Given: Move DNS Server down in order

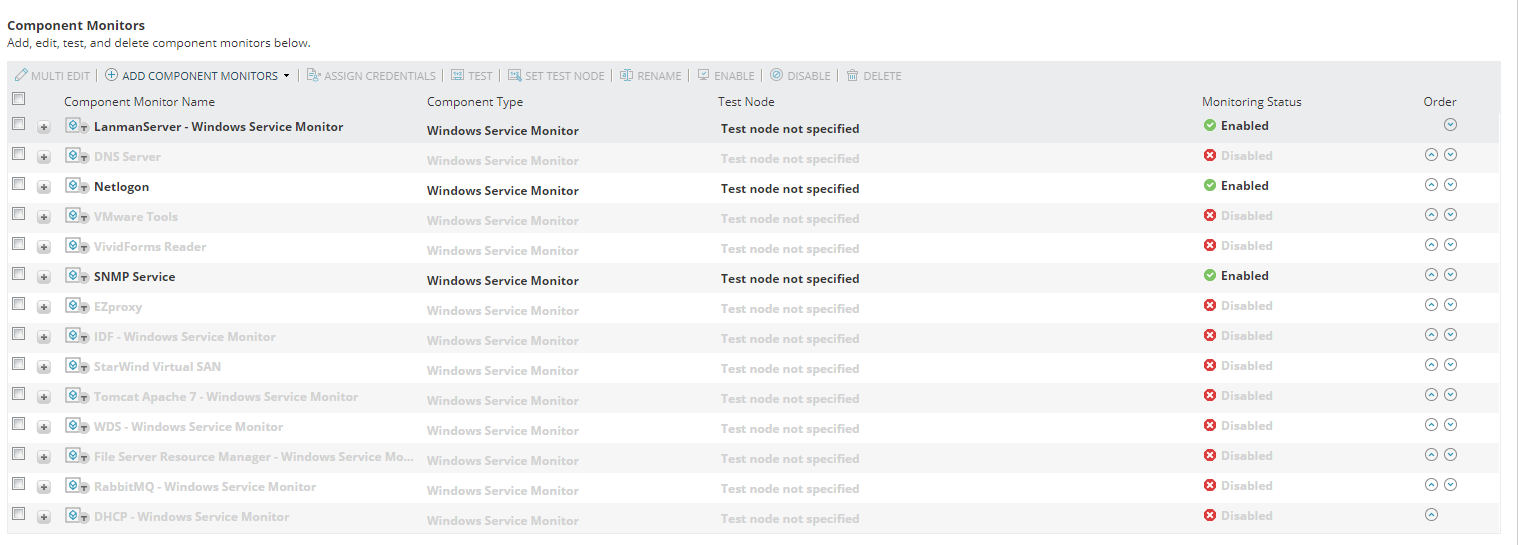Looking at the screenshot, I should coord(1450,155).
